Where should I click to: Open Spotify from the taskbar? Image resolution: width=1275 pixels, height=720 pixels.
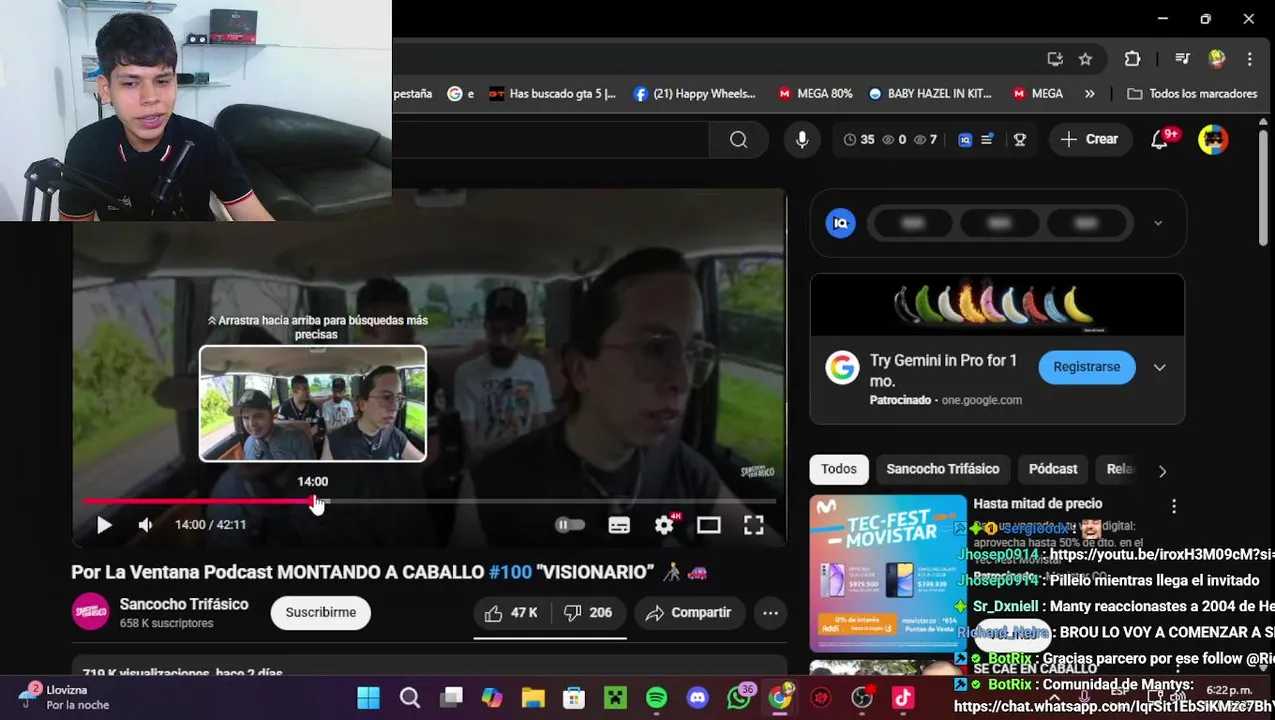pos(656,698)
